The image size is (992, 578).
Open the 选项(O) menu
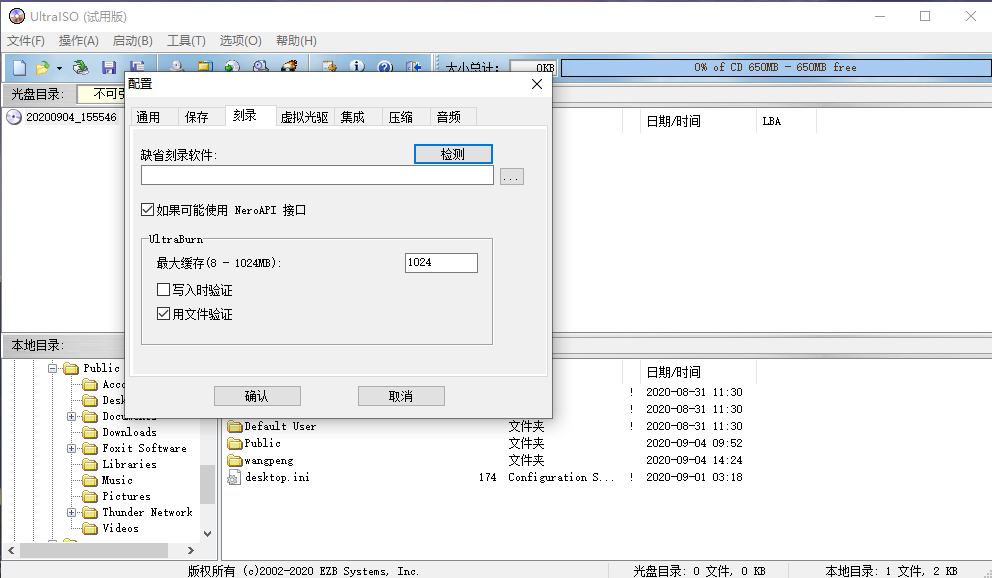click(240, 40)
